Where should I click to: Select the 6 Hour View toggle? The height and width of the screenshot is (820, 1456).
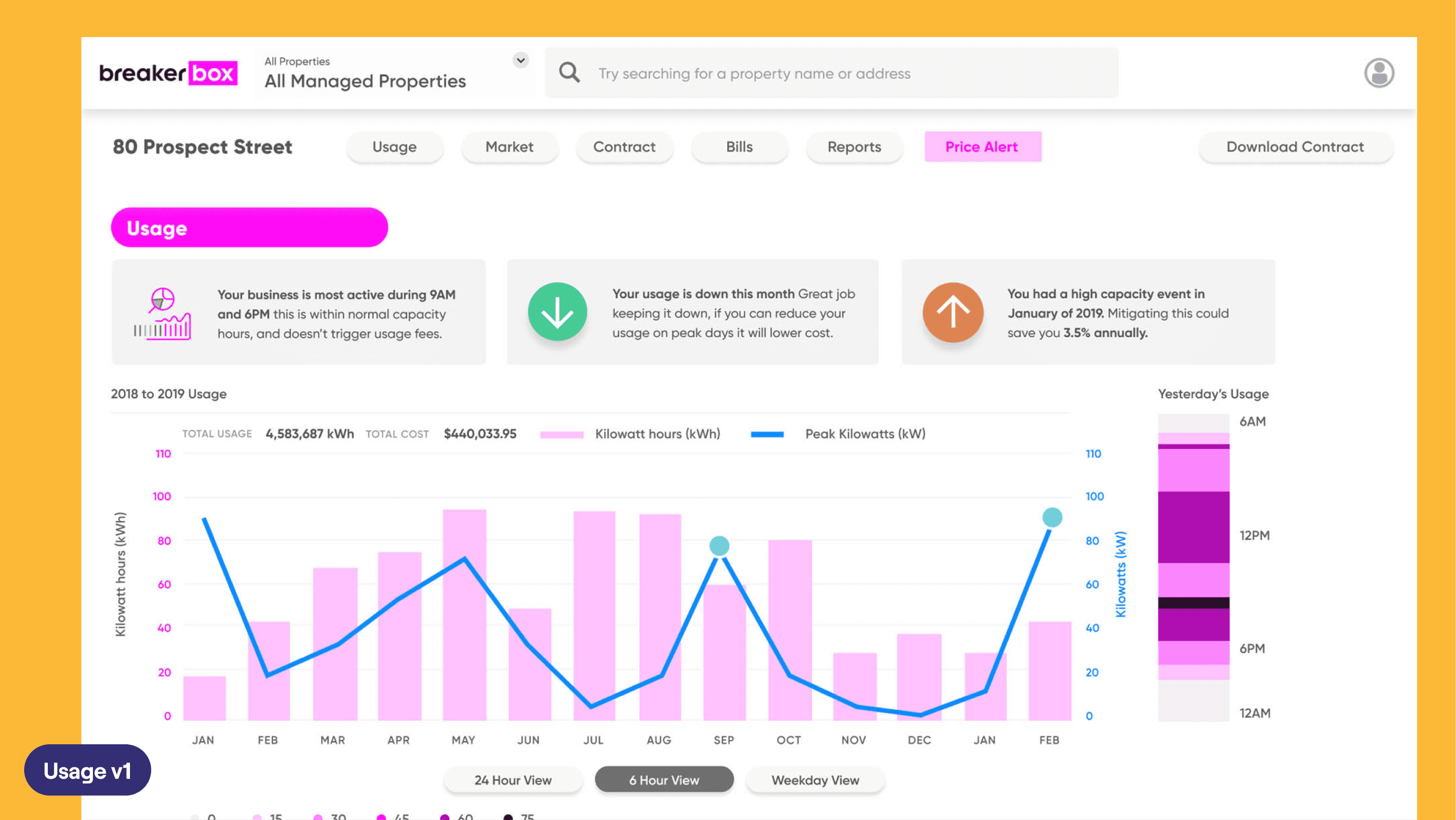[x=664, y=780]
